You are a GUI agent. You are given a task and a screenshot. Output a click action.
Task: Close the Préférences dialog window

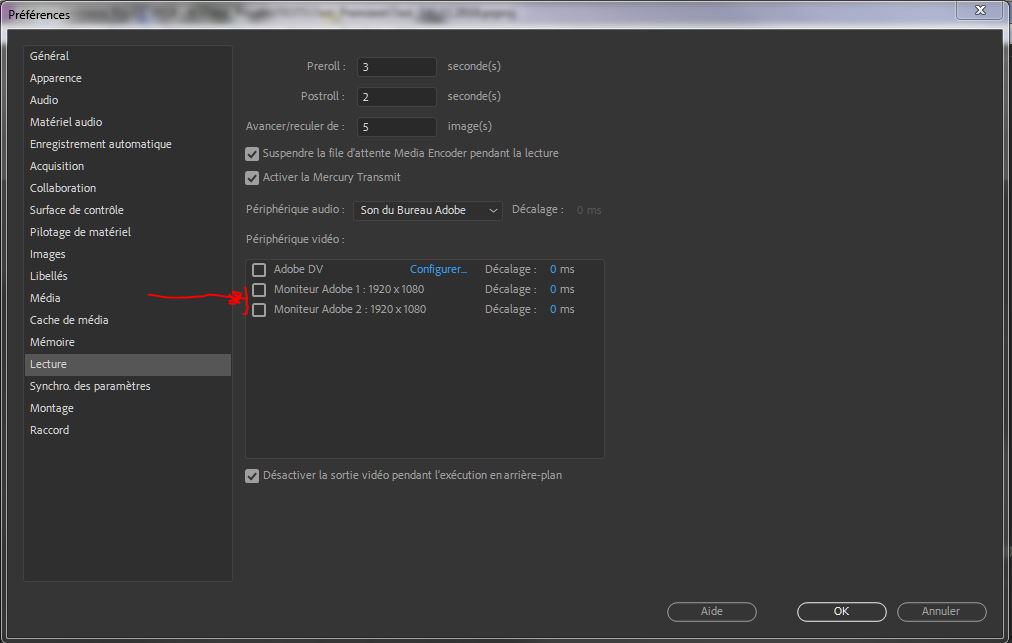pyautogui.click(x=980, y=10)
